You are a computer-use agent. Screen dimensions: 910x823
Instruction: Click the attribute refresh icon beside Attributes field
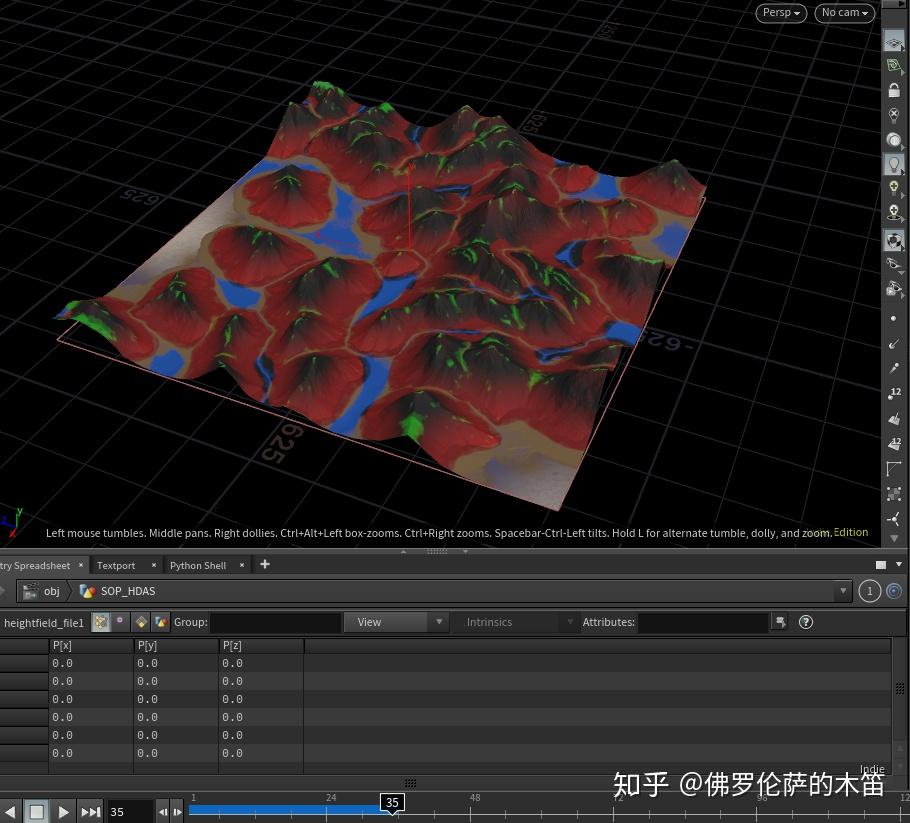(x=780, y=622)
